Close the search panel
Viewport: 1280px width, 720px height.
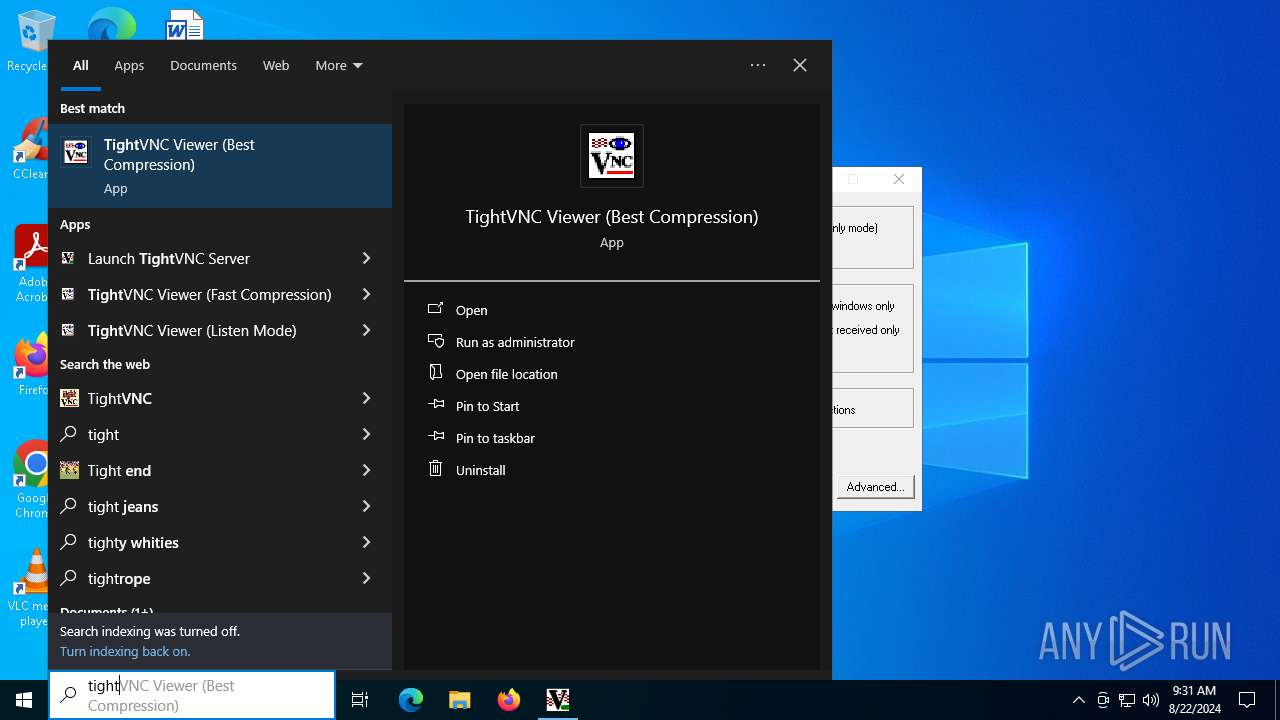(x=800, y=65)
